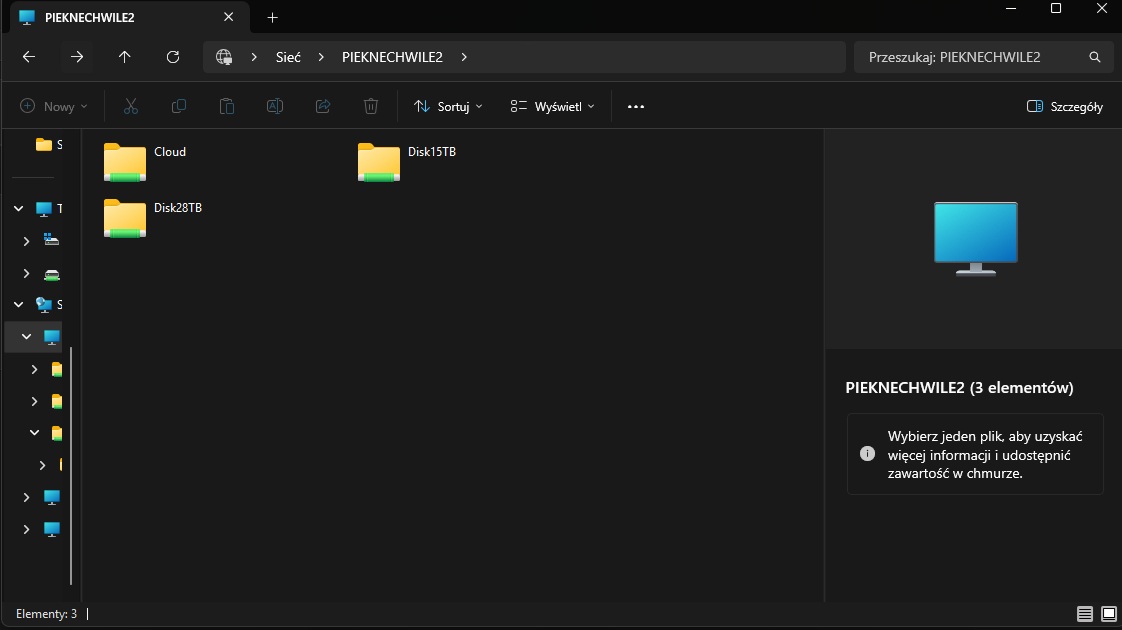Select the Disk15TB shared folder
Screen dimensions: 1122x630
click(x=408, y=162)
